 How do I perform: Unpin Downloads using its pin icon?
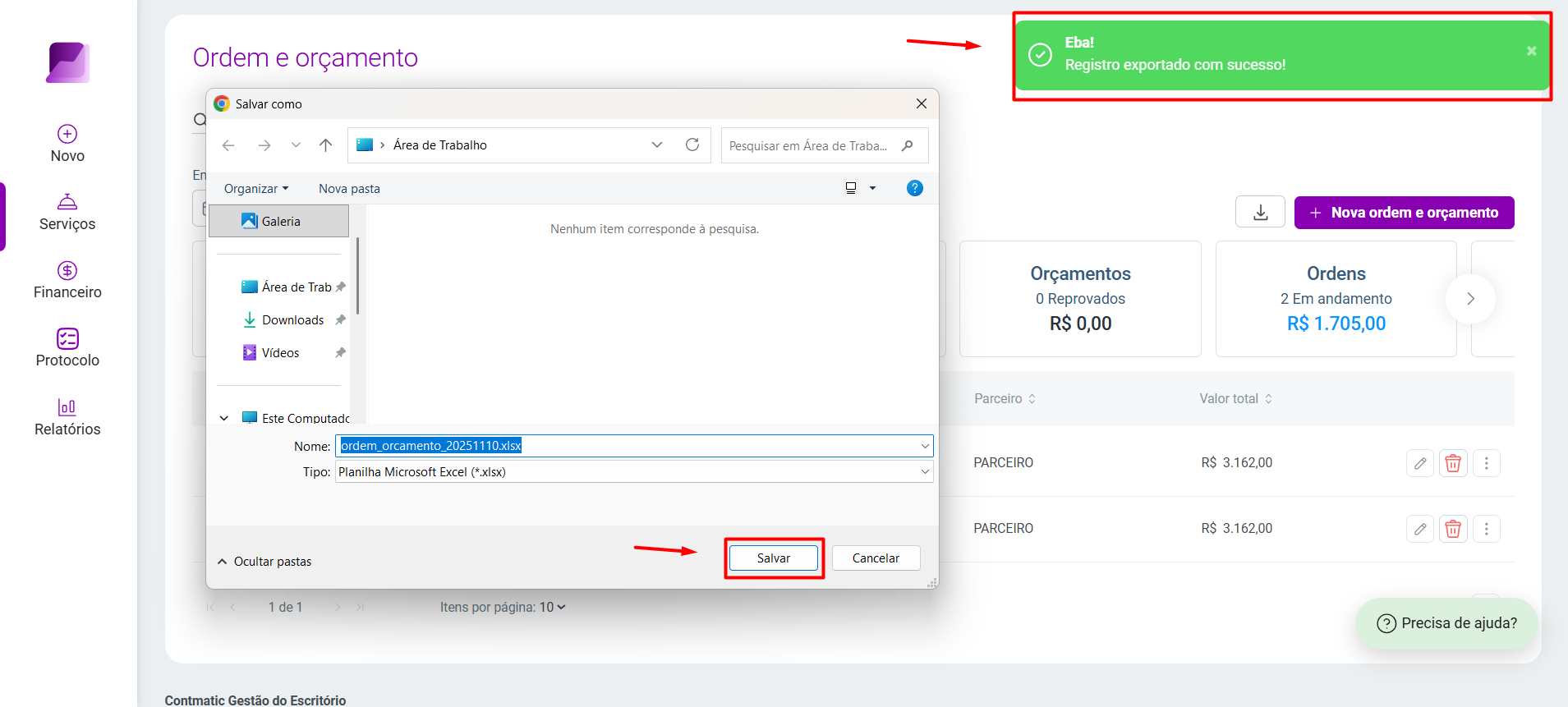point(340,319)
